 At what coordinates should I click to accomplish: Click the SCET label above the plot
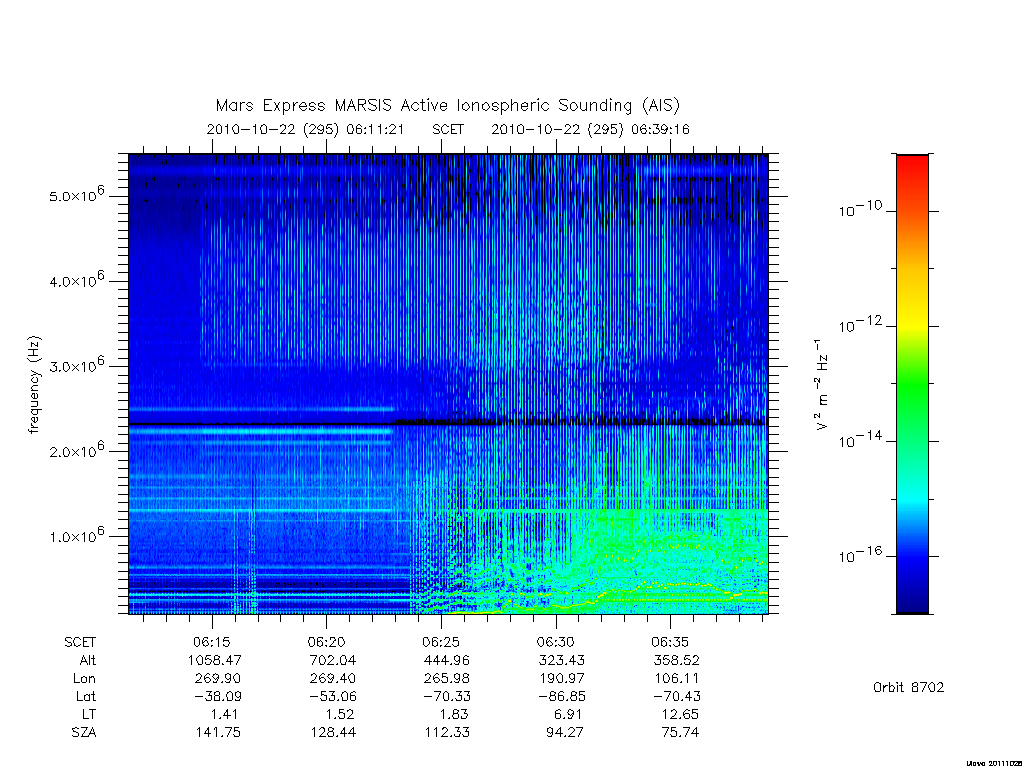point(448,129)
